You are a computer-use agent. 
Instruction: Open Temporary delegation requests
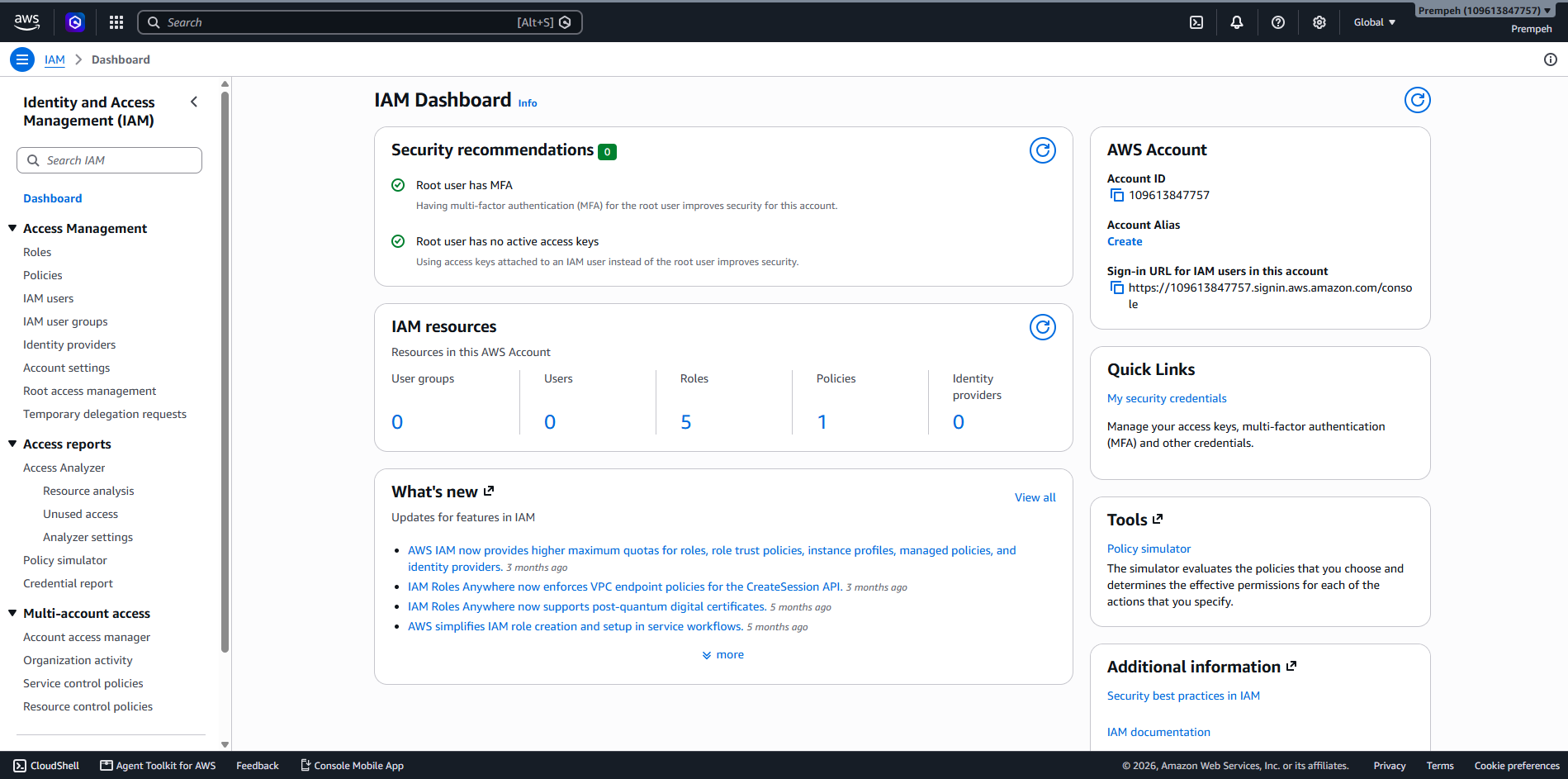[x=105, y=414]
